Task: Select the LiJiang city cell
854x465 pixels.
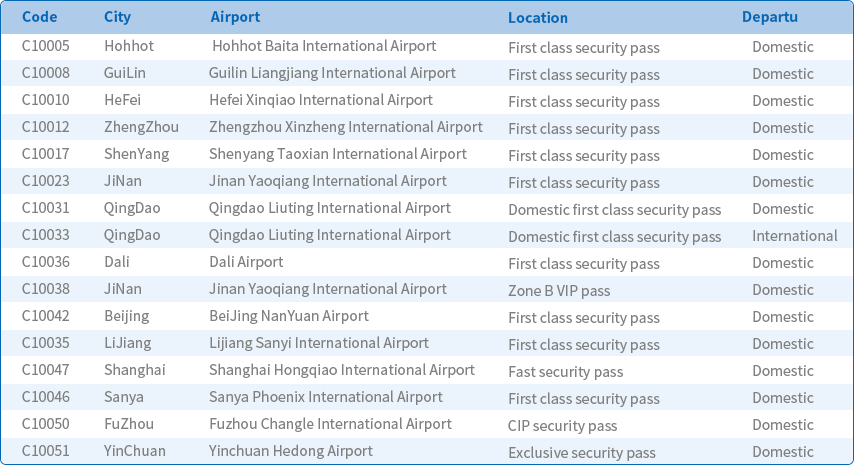Action: [127, 343]
